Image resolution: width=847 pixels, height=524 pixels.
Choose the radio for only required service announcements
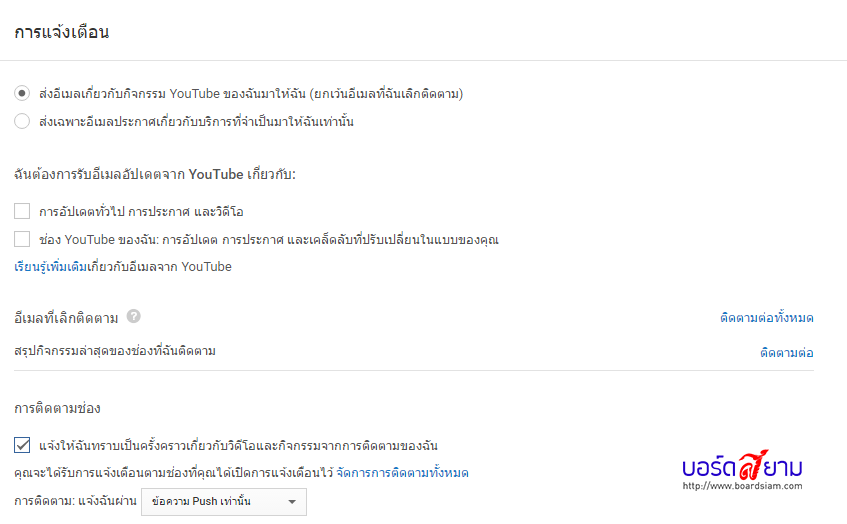[x=22, y=122]
